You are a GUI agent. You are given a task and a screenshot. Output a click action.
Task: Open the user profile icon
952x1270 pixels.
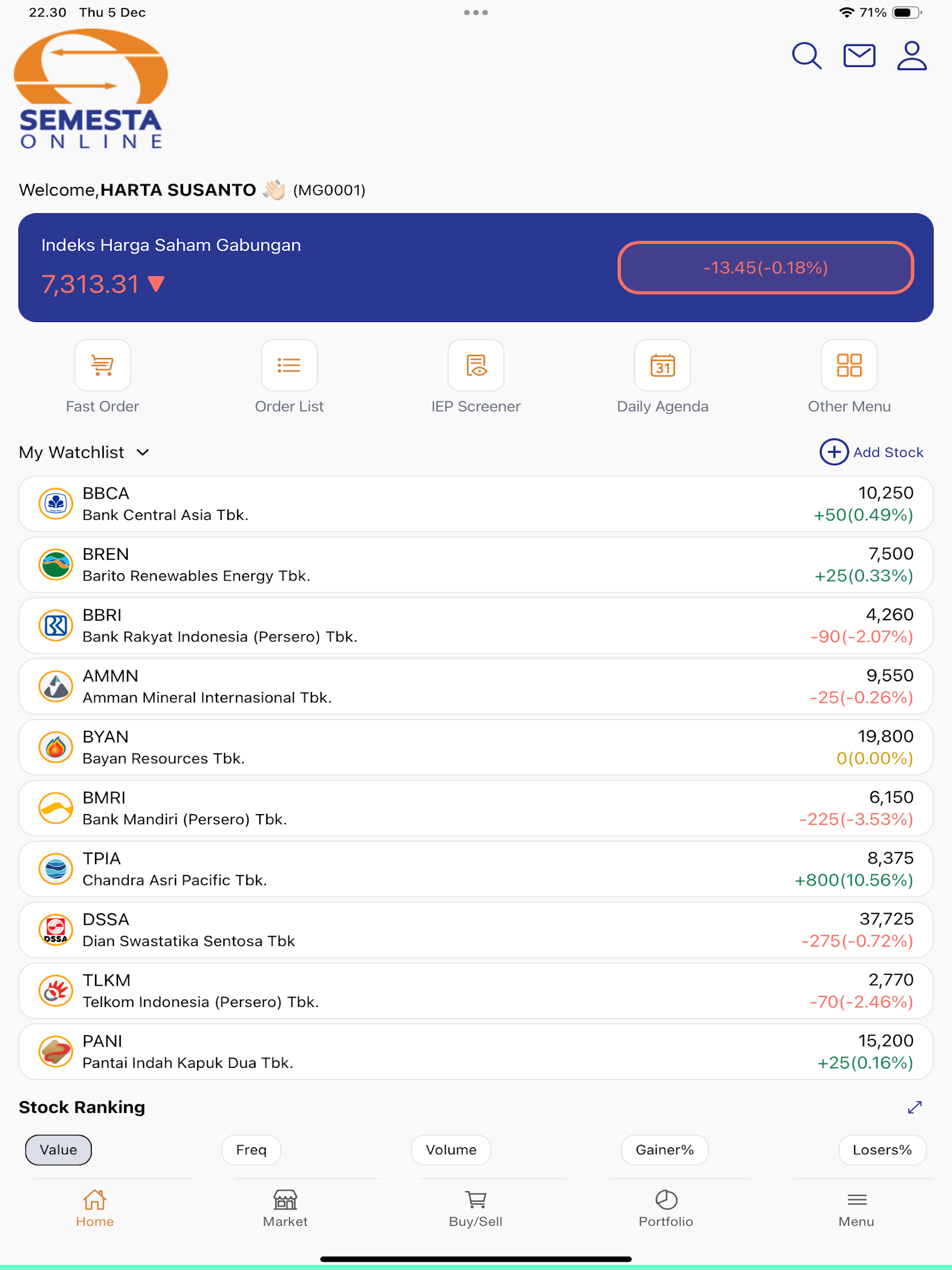click(x=912, y=56)
